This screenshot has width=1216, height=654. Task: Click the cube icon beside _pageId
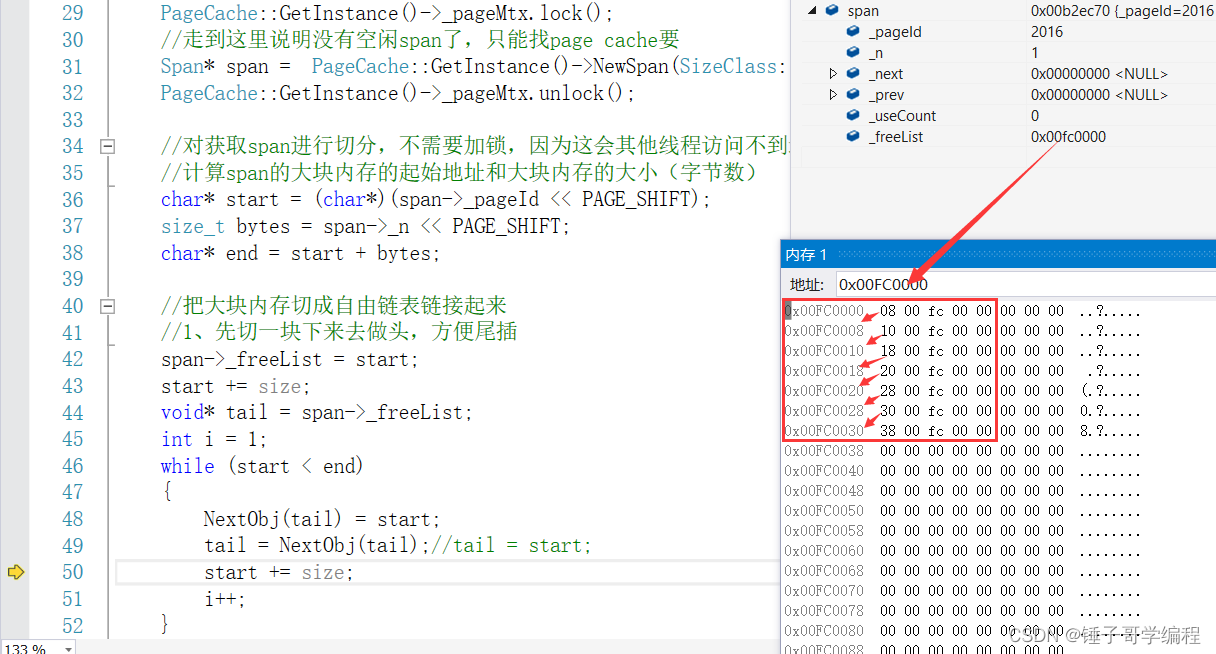pyautogui.click(x=853, y=32)
